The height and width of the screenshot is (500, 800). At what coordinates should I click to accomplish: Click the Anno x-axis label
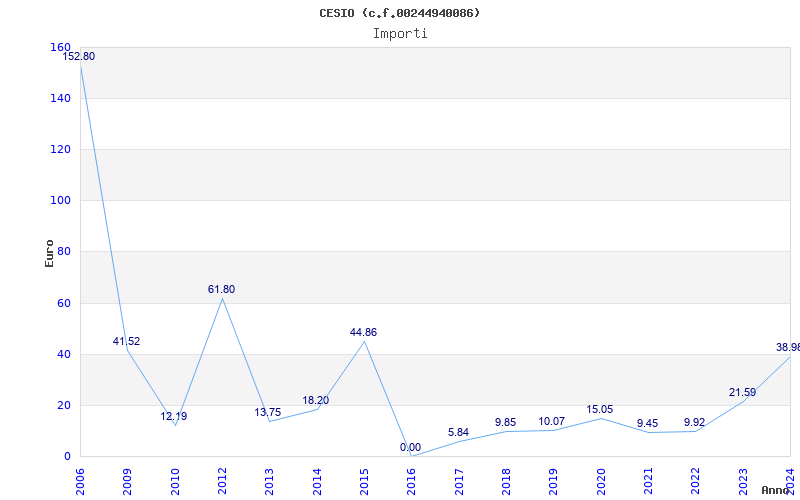[776, 490]
